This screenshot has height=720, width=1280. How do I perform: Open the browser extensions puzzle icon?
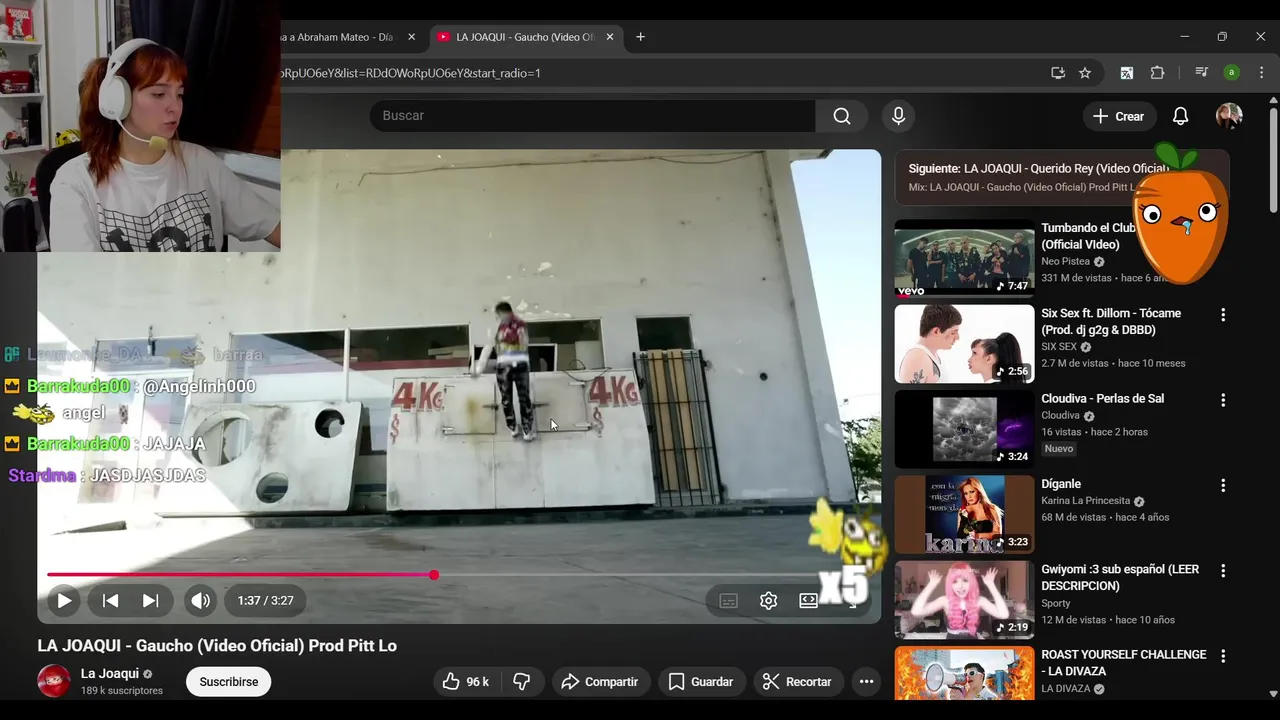(1158, 73)
